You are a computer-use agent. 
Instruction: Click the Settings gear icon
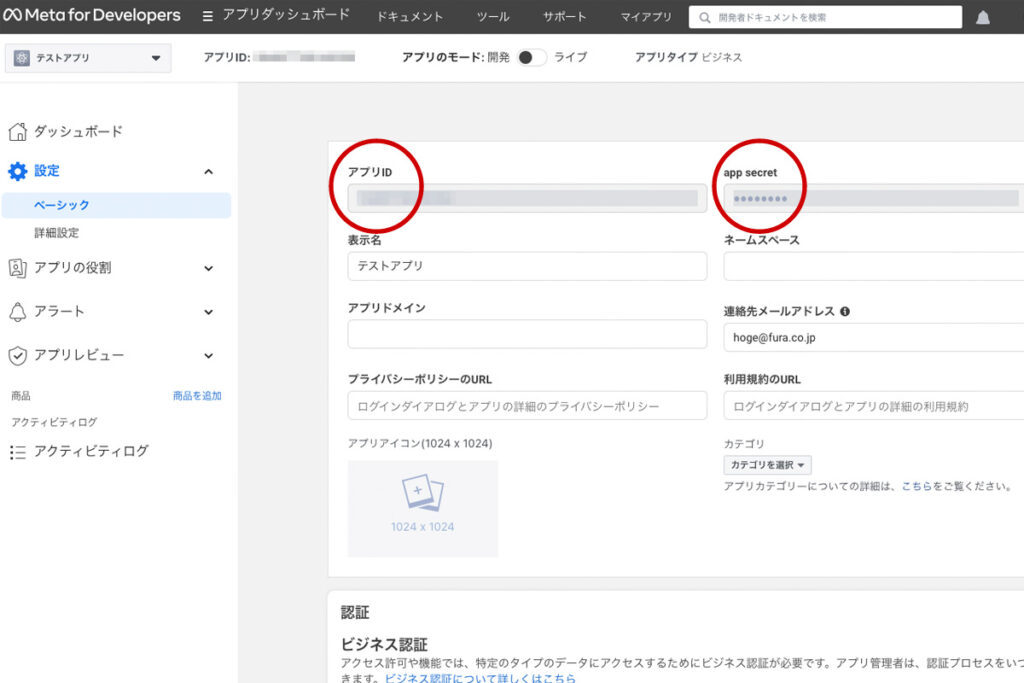click(x=18, y=171)
